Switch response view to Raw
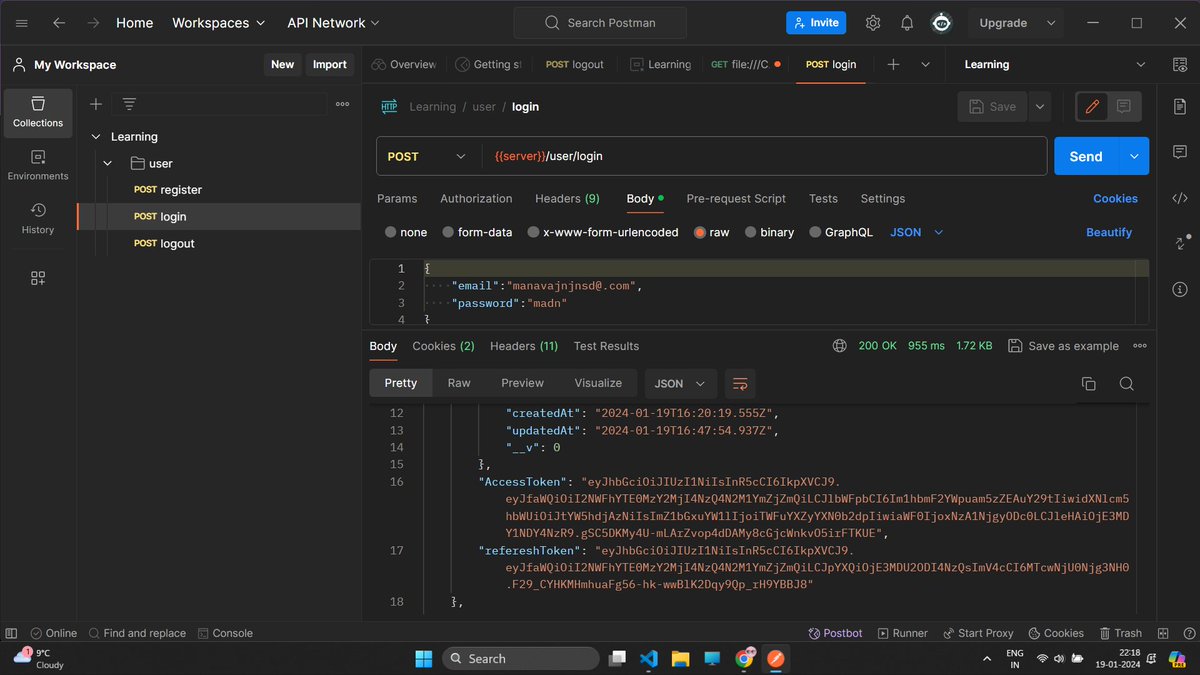Image resolution: width=1200 pixels, height=675 pixels. (x=459, y=383)
